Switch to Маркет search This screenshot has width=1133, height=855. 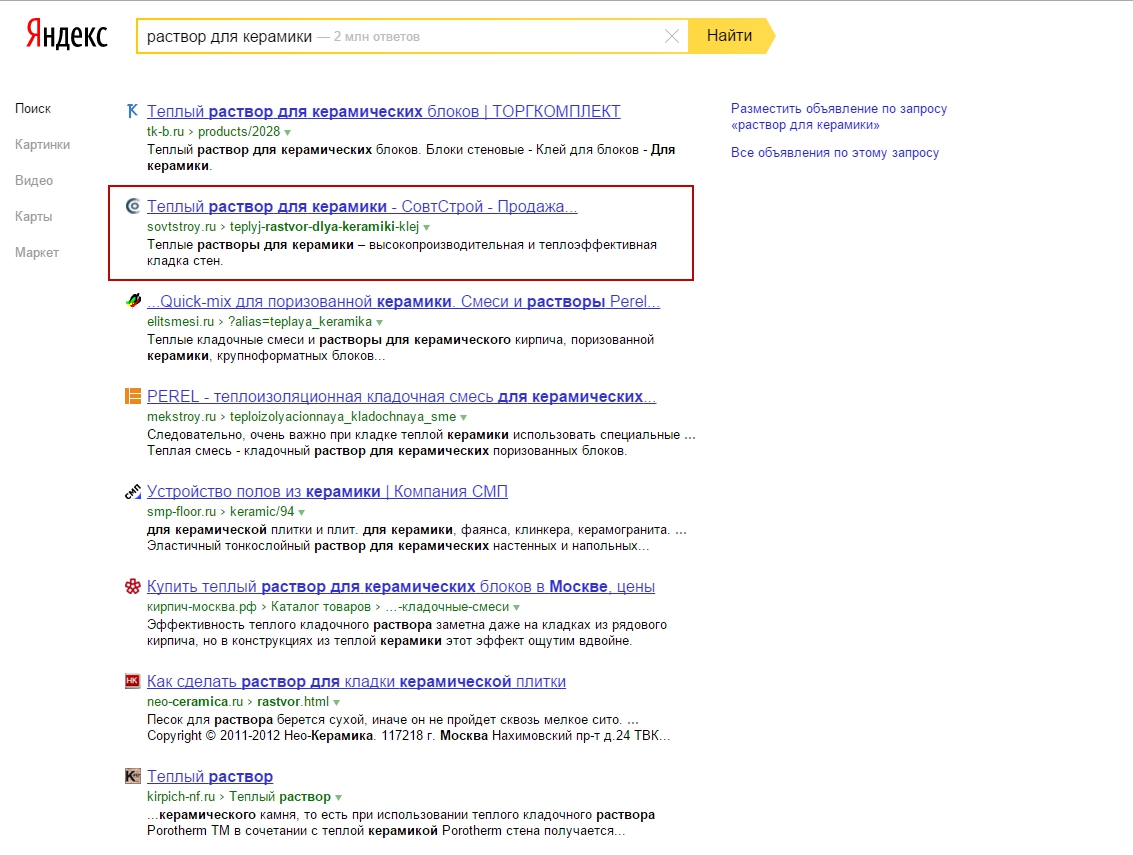click(x=37, y=253)
